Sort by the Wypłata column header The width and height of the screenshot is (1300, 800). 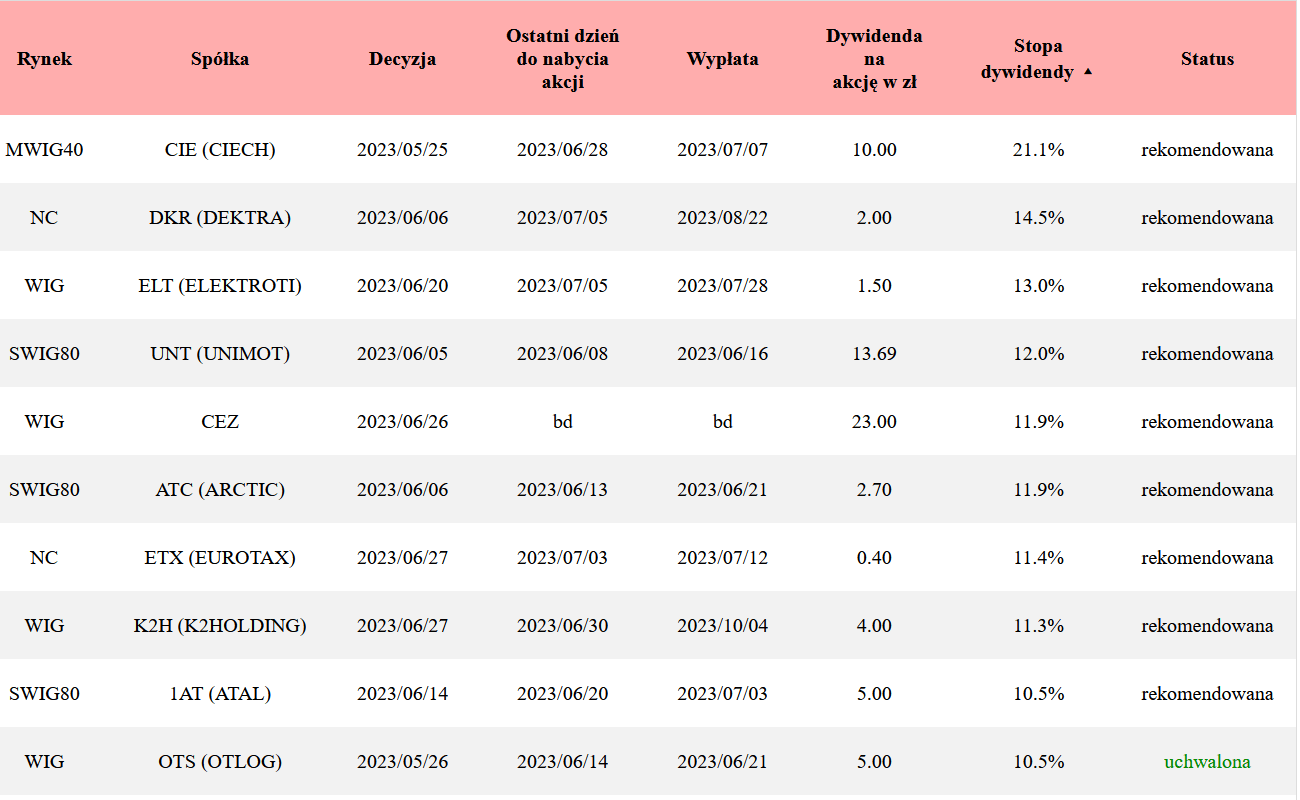[x=722, y=59]
